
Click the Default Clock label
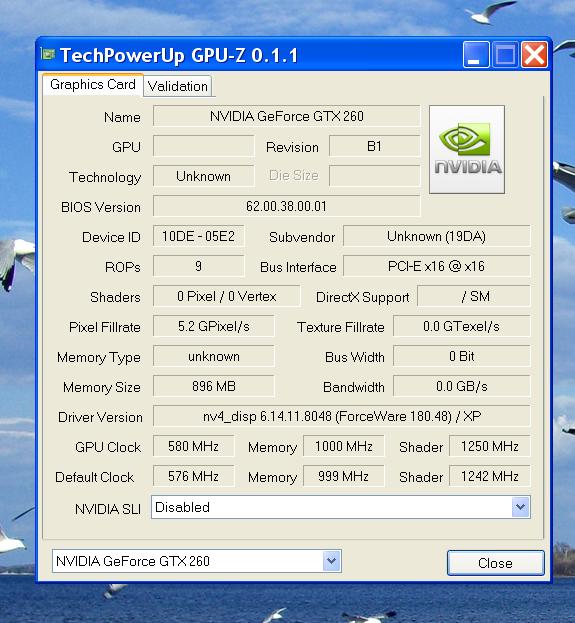[95, 477]
